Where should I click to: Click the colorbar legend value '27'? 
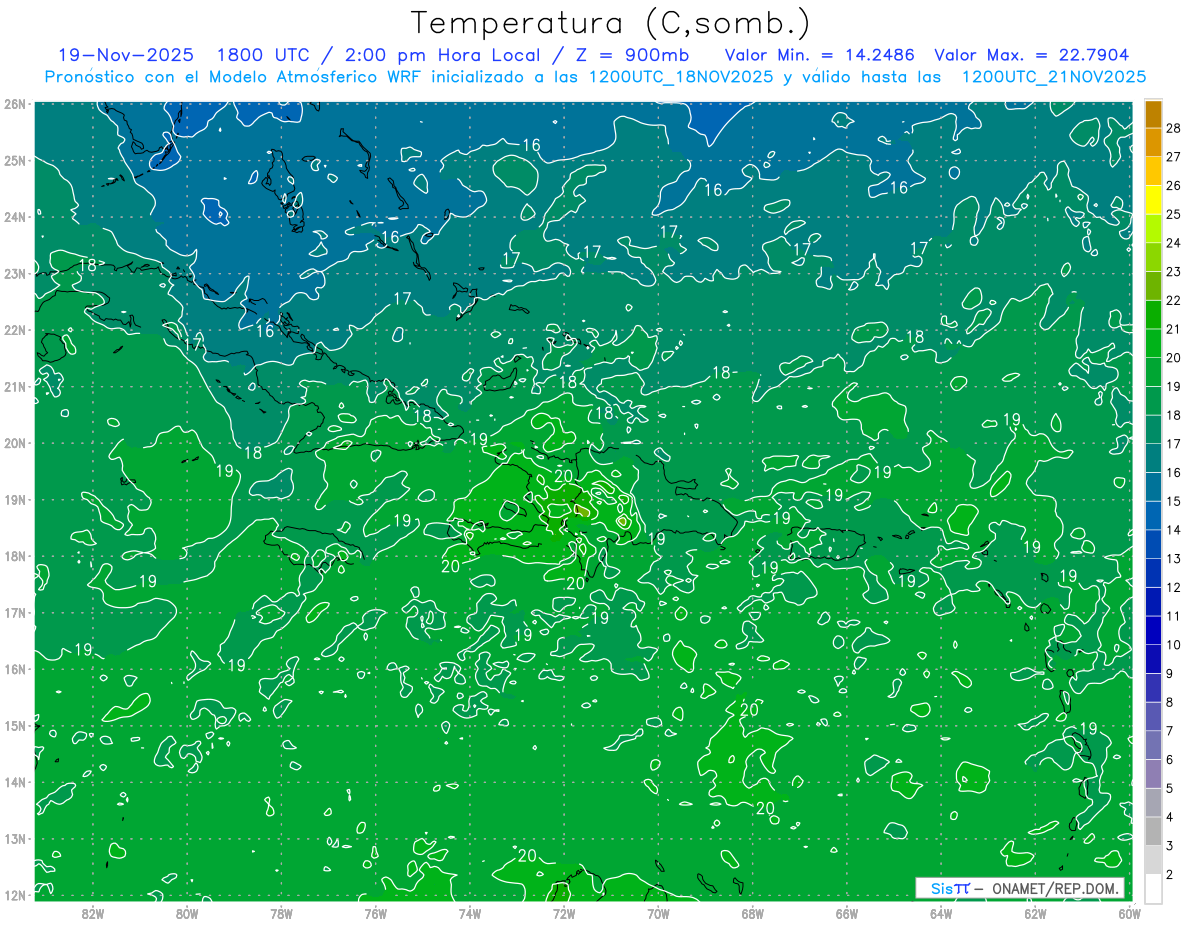tap(1174, 156)
